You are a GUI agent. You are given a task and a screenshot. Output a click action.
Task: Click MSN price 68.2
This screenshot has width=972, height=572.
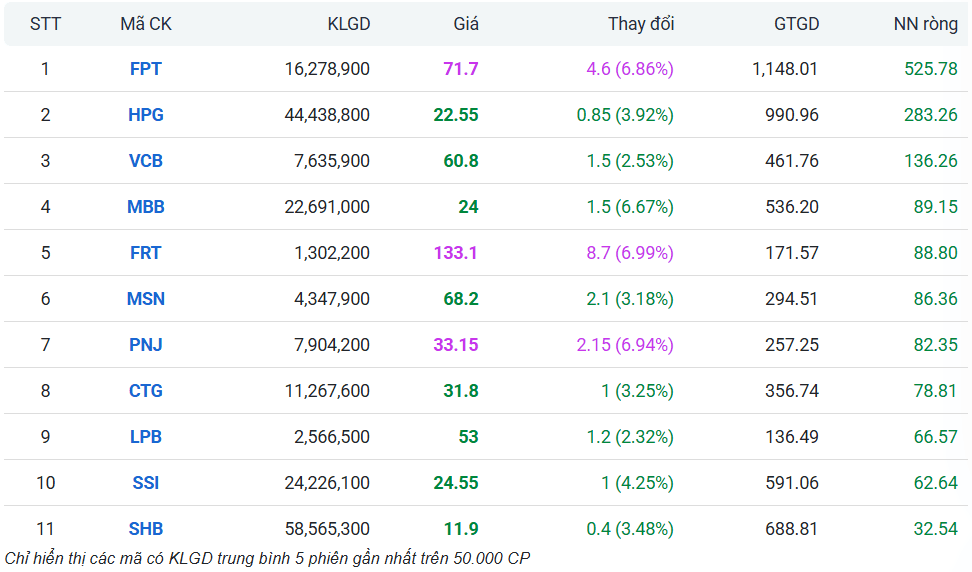click(x=461, y=299)
